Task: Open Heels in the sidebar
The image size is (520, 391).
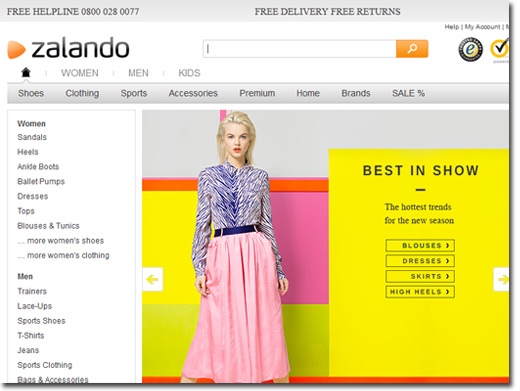Action: click(x=28, y=152)
